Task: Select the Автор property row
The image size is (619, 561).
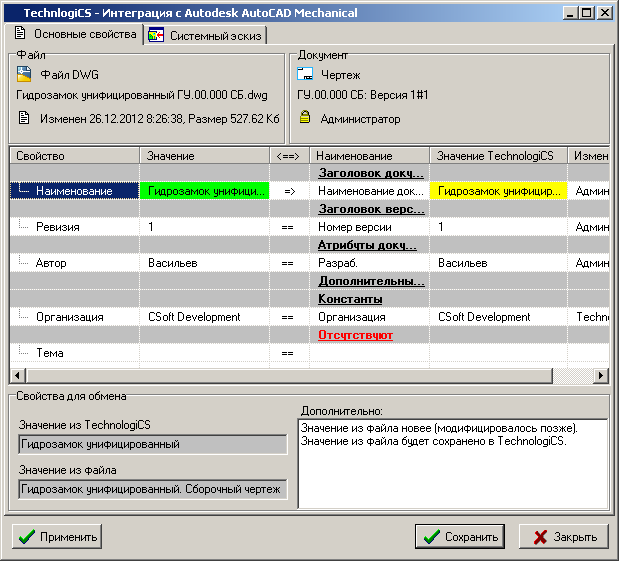Action: tap(74, 263)
